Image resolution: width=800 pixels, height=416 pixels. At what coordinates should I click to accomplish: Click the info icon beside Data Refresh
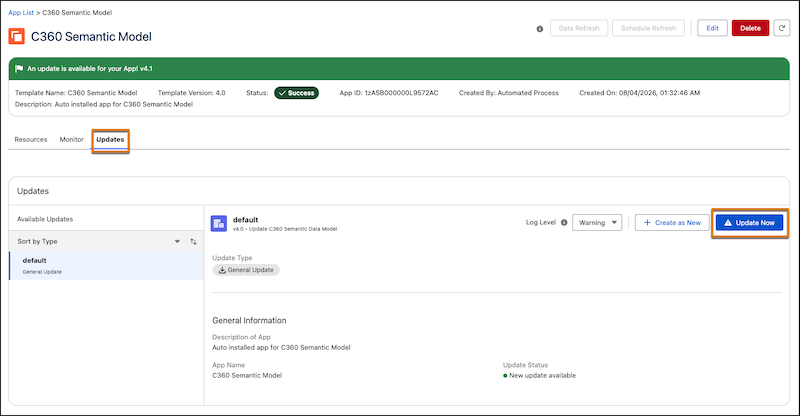(x=540, y=29)
